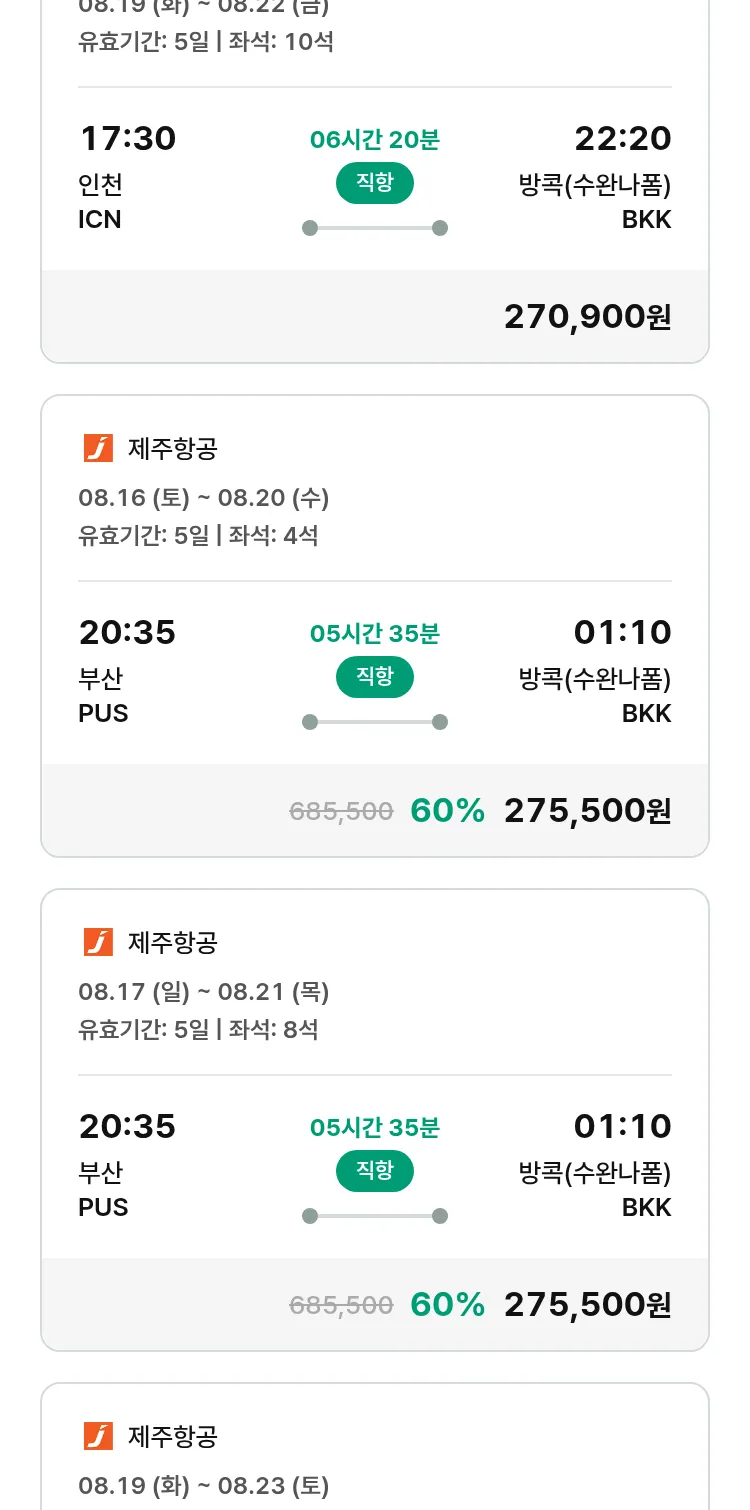The width and height of the screenshot is (750, 1510).
Task: Select the 270,900원 fare
Action: tap(587, 317)
